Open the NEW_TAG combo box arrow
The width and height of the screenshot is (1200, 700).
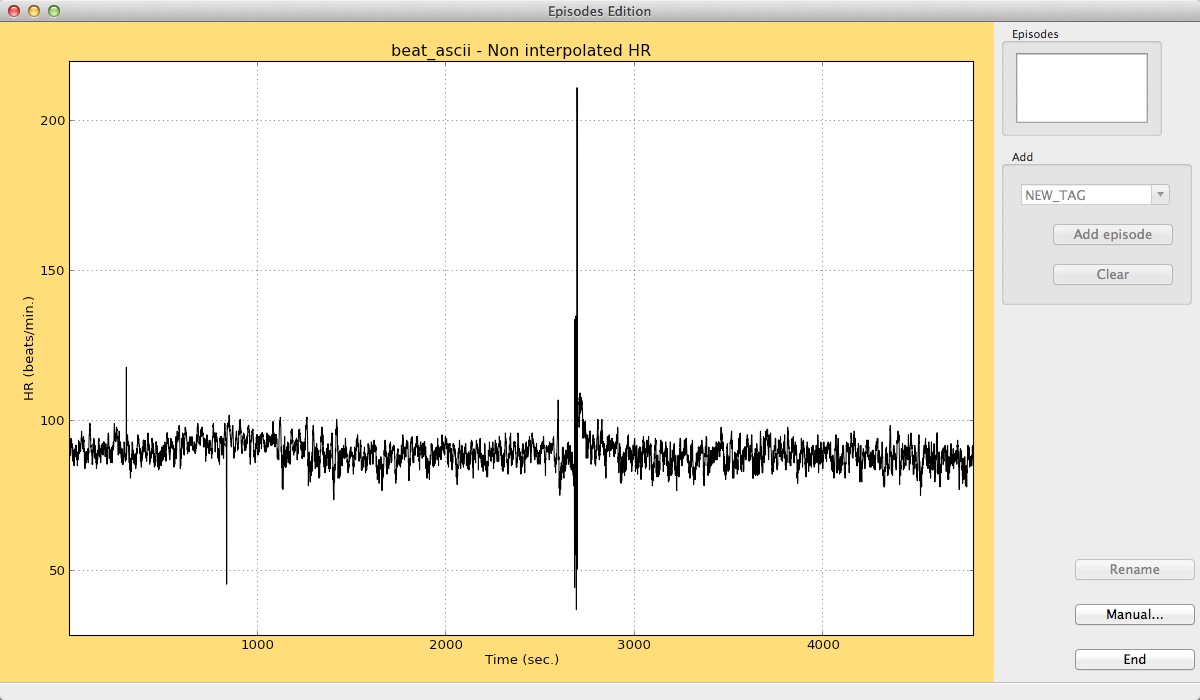pyautogui.click(x=1160, y=195)
